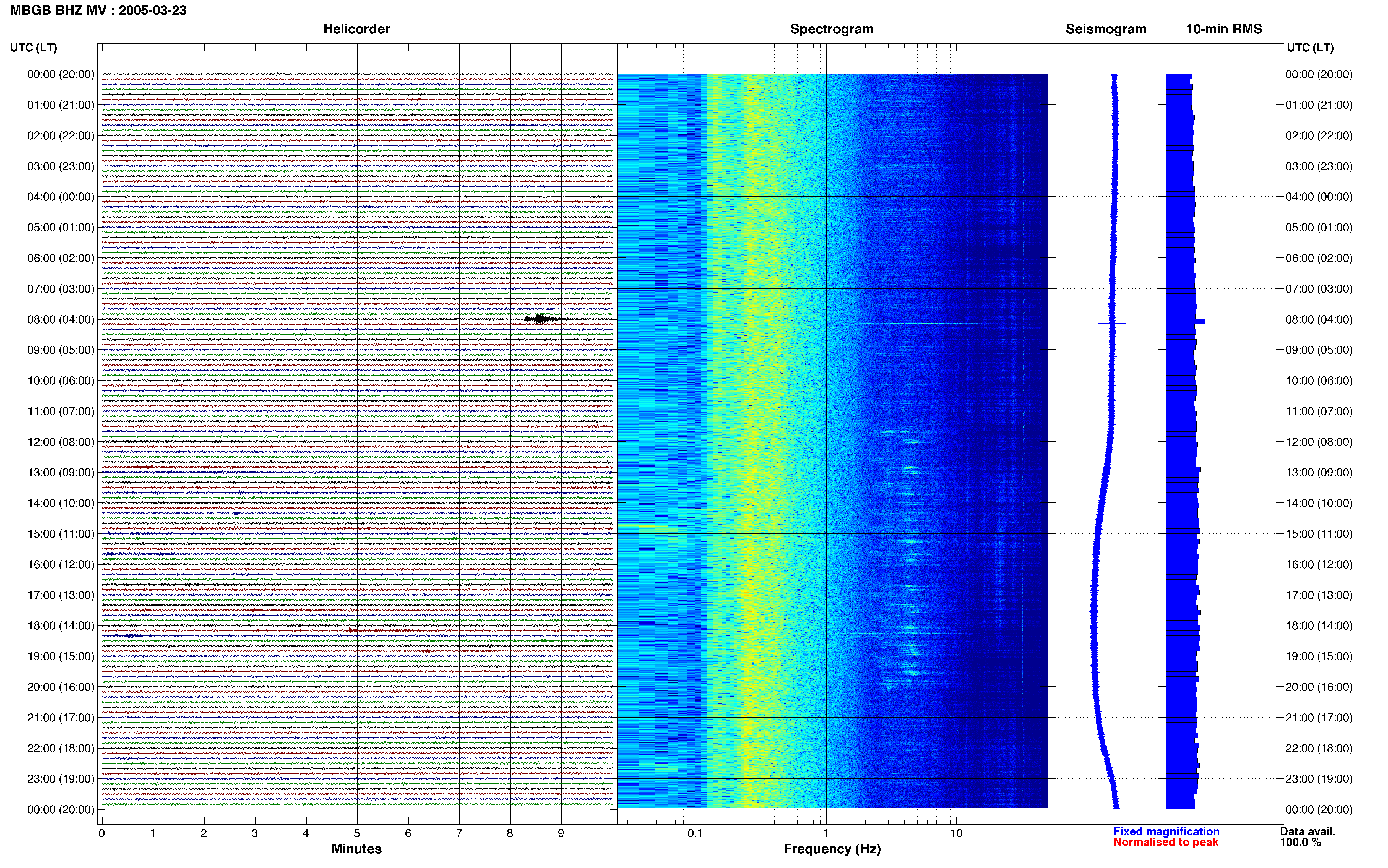Click '23:00 (19:00)' on the helicorder time axis
Viewport: 1388px width, 868px height.
pos(61,779)
